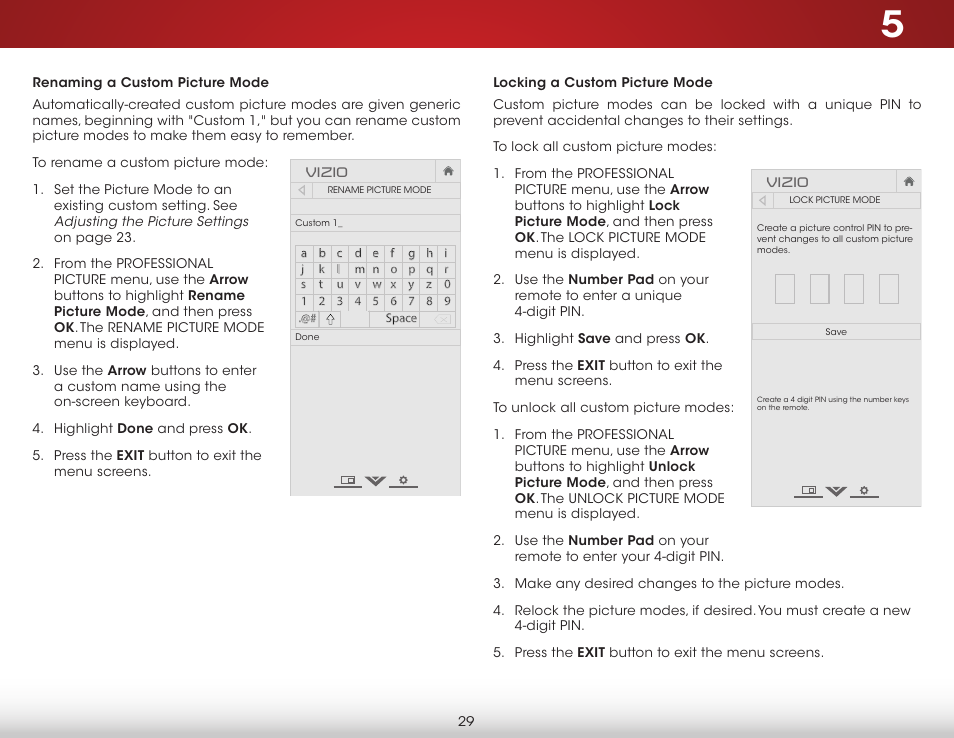Collapse LOCK PICTURE MODE via the back arrow
This screenshot has height=738, width=954.
click(x=760, y=200)
